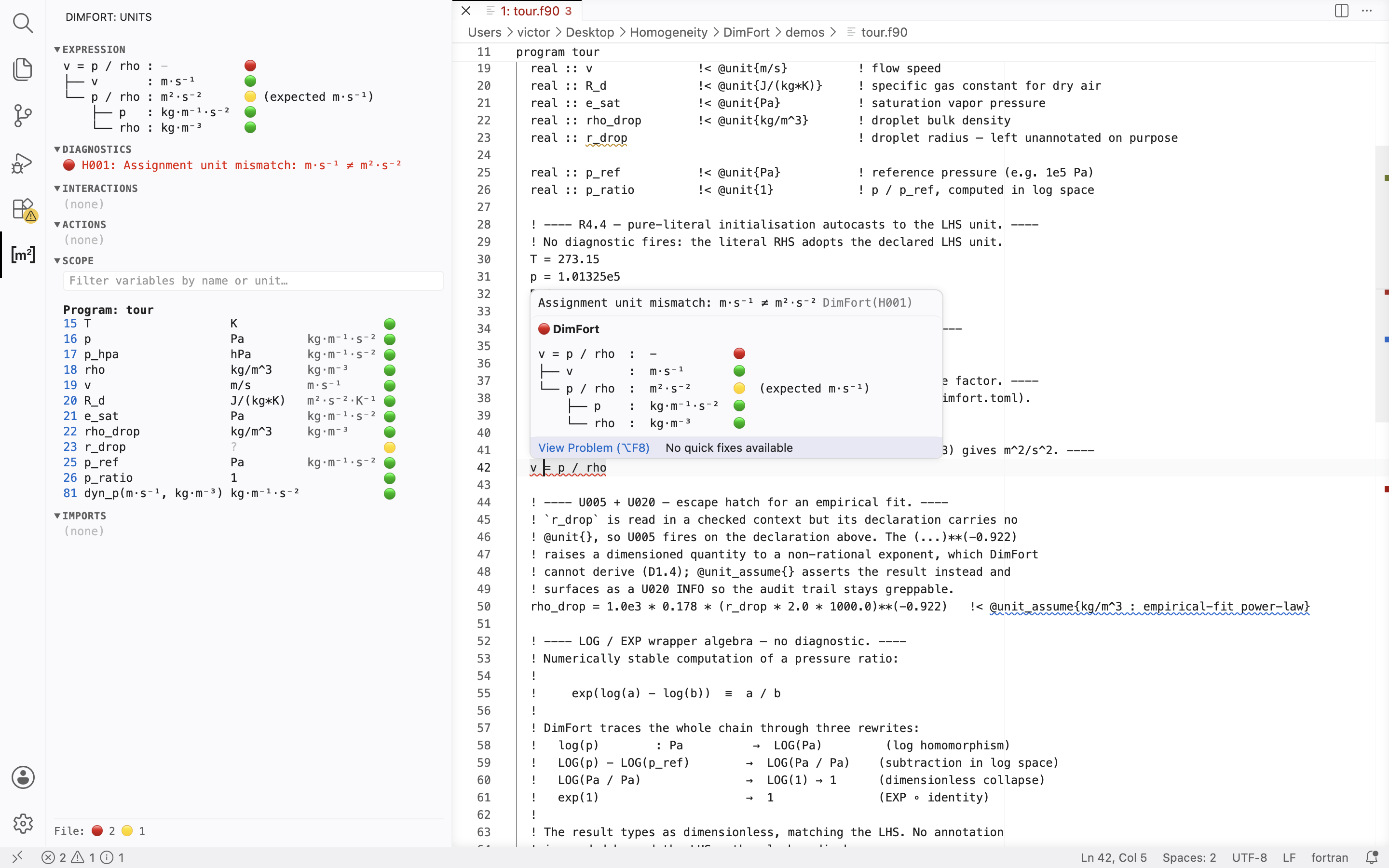Open the editor more actions ellipsis
This screenshot has height=868, width=1389.
1367,10
